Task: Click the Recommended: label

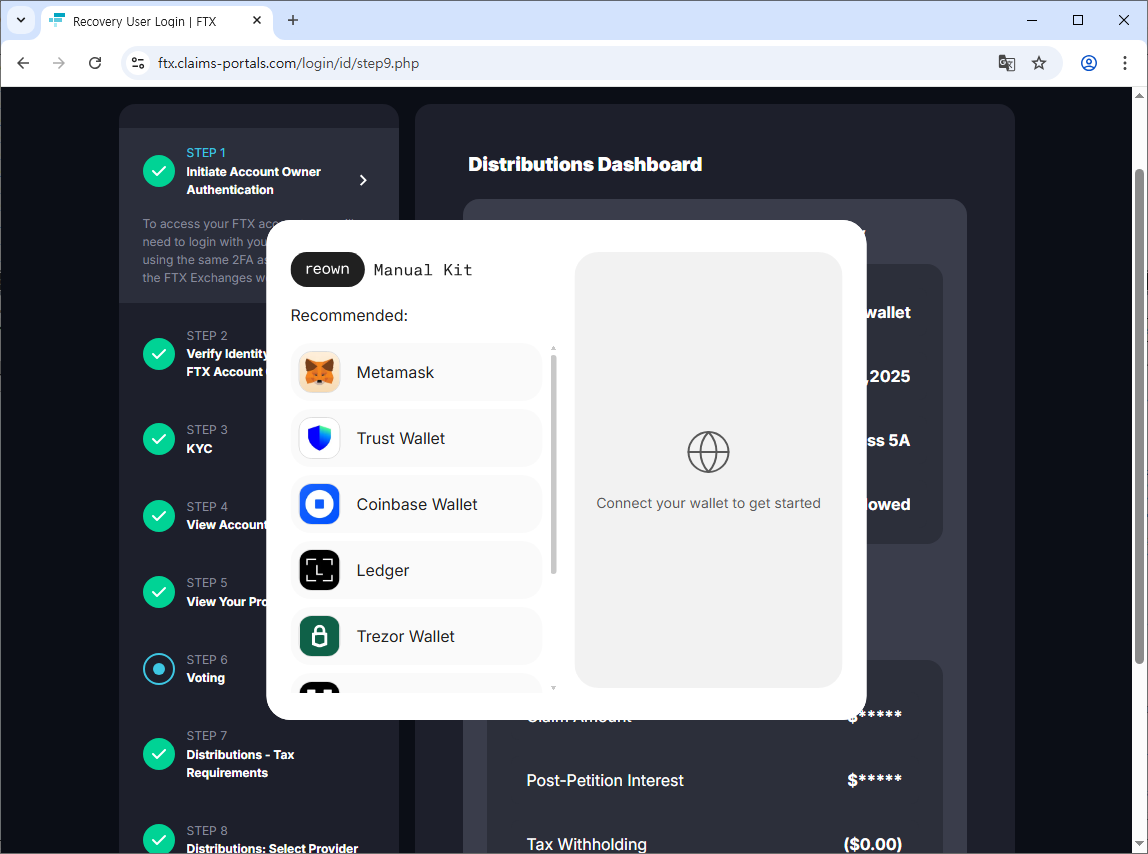Action: (349, 316)
